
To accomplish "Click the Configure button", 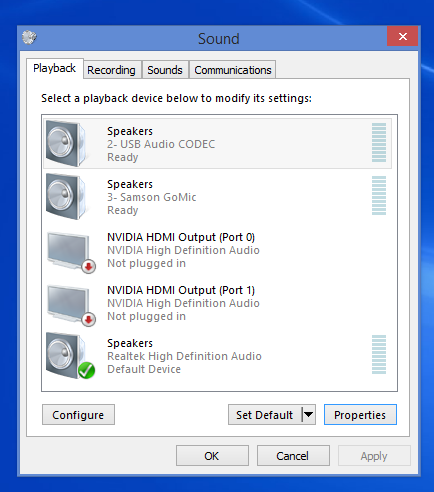I will tap(78, 415).
